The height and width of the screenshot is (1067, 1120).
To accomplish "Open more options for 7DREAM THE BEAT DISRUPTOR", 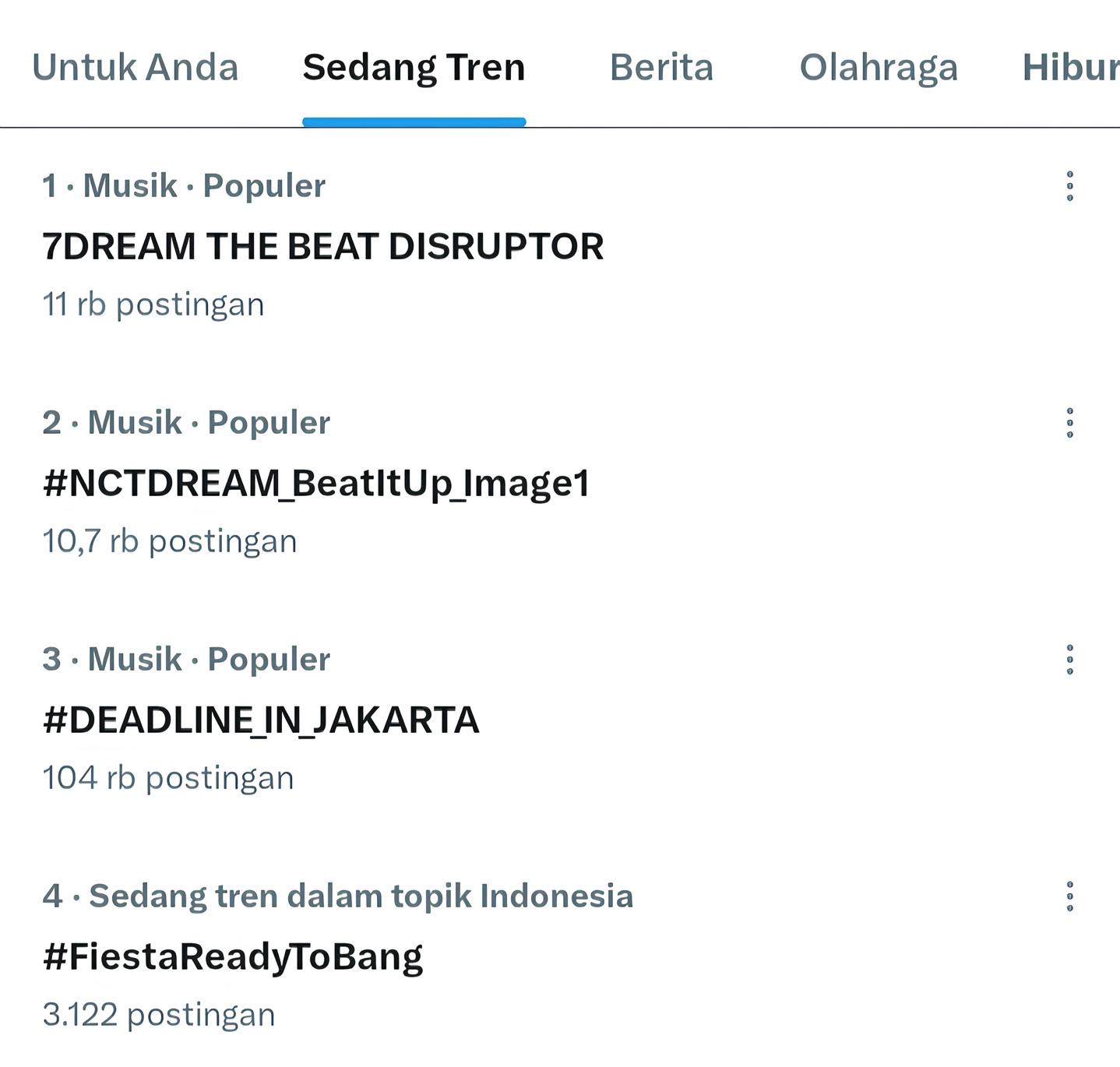I will pyautogui.click(x=1069, y=186).
